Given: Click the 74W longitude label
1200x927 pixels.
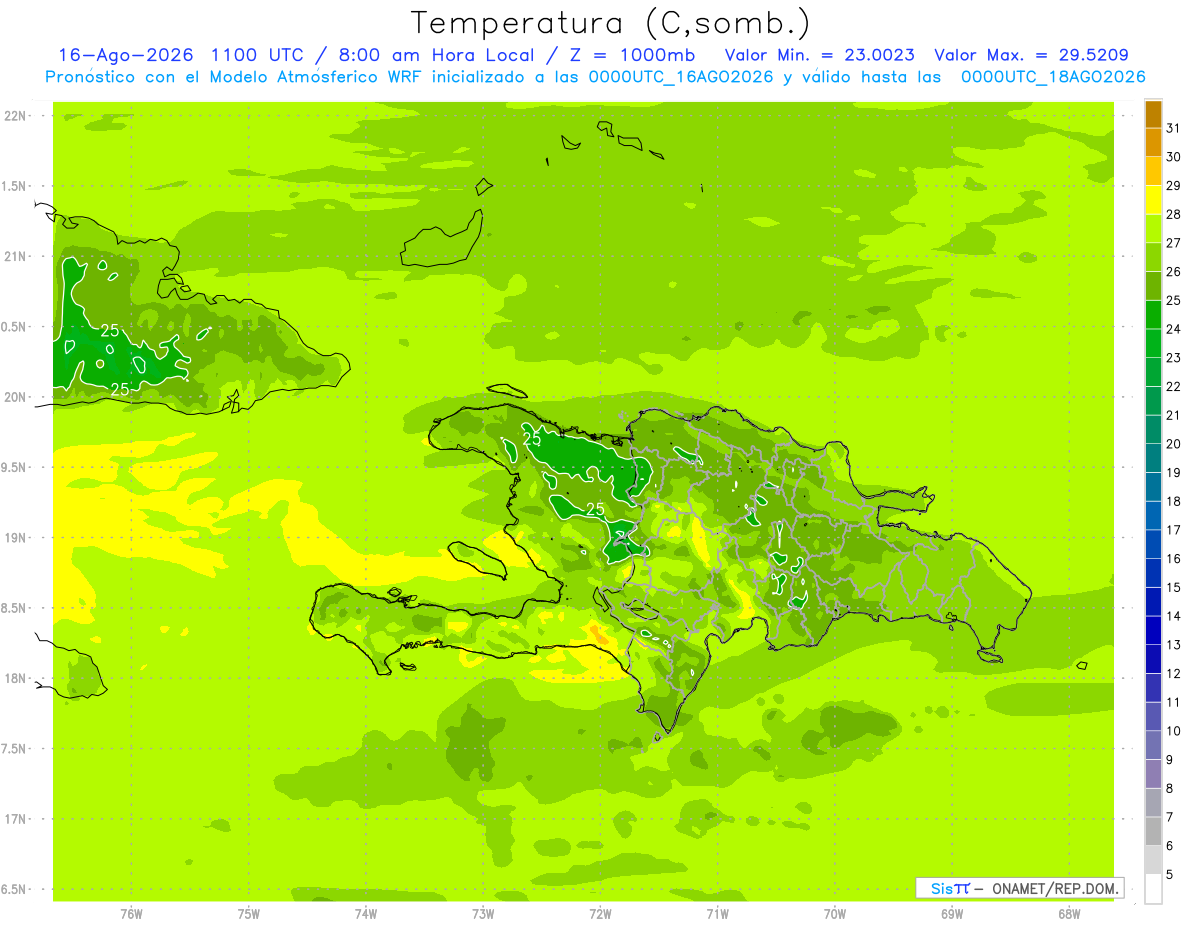Looking at the screenshot, I should pos(365,914).
